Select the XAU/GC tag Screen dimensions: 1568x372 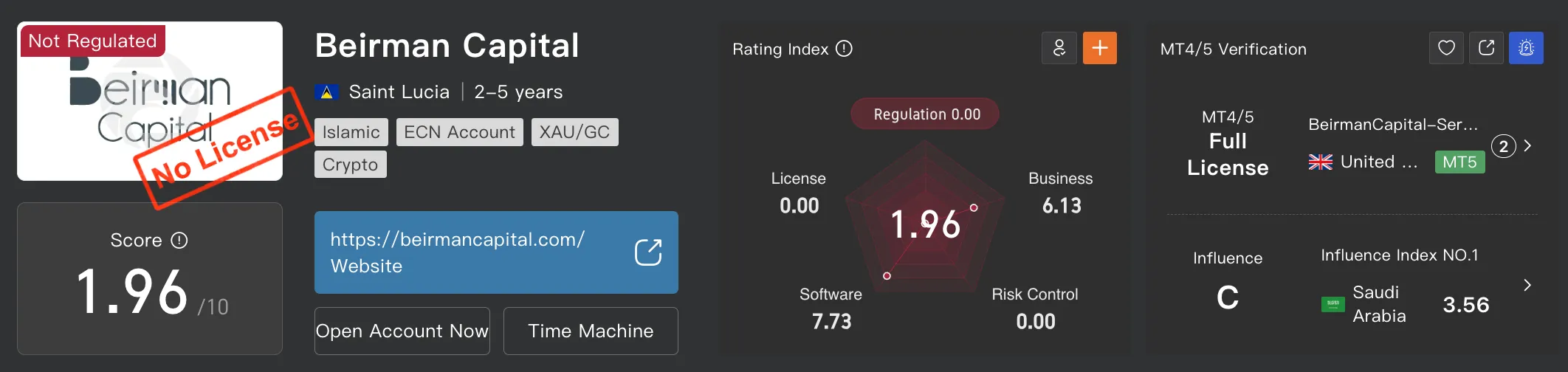575,132
